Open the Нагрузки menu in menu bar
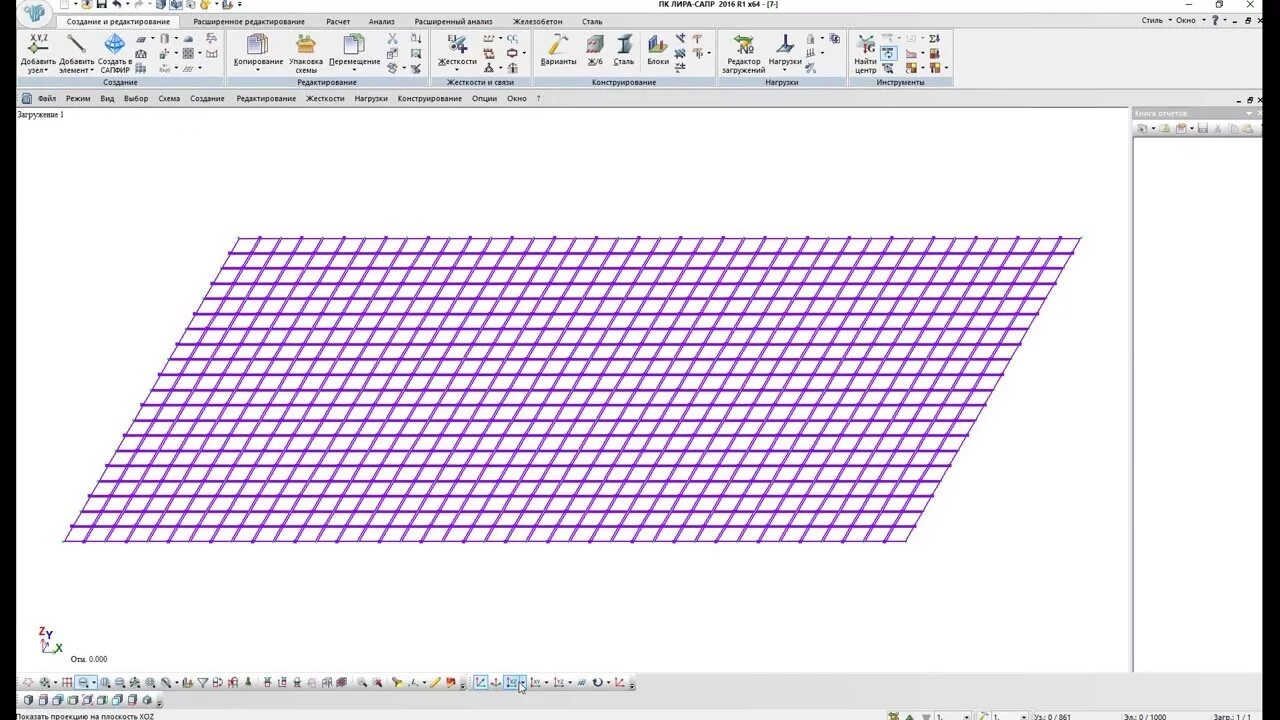 pyautogui.click(x=370, y=99)
